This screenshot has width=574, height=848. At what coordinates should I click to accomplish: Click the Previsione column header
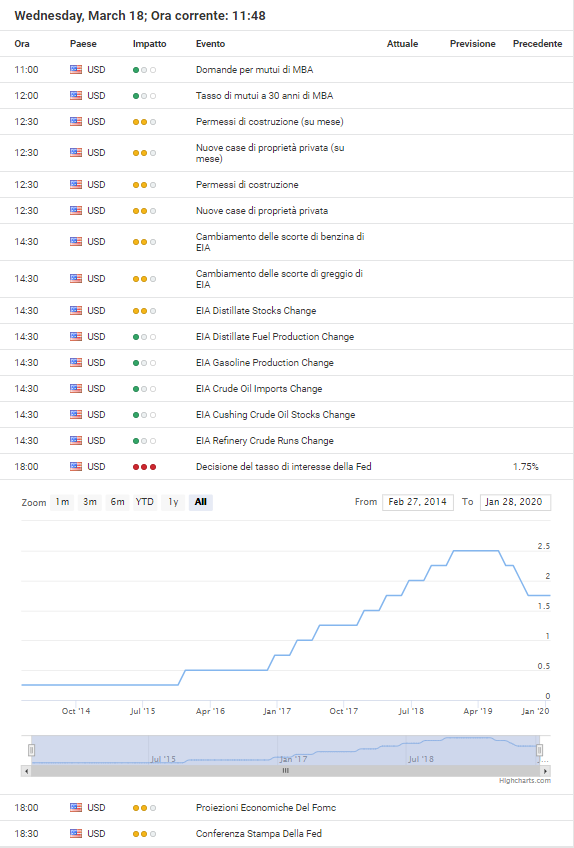[x=473, y=44]
